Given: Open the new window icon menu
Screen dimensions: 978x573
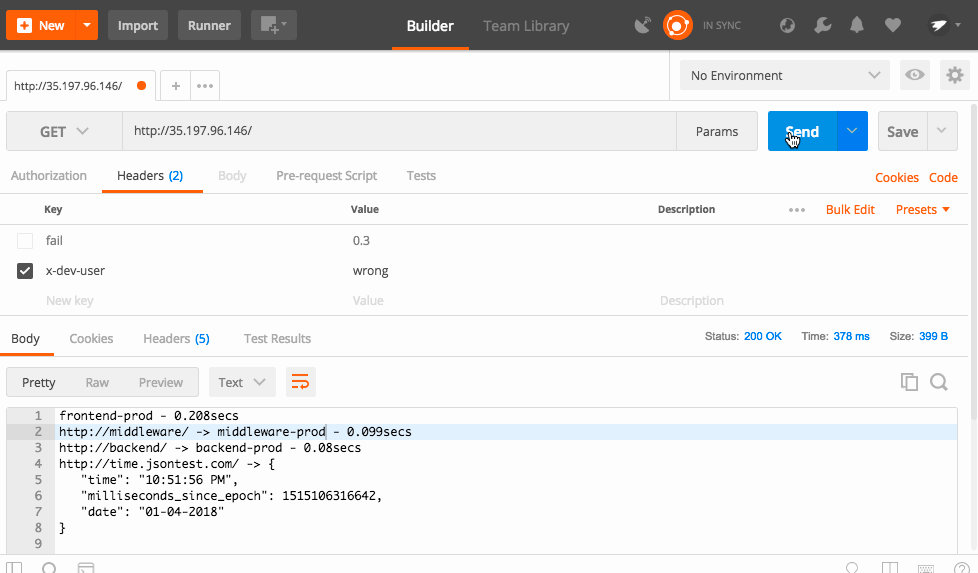Looking at the screenshot, I should point(274,26).
